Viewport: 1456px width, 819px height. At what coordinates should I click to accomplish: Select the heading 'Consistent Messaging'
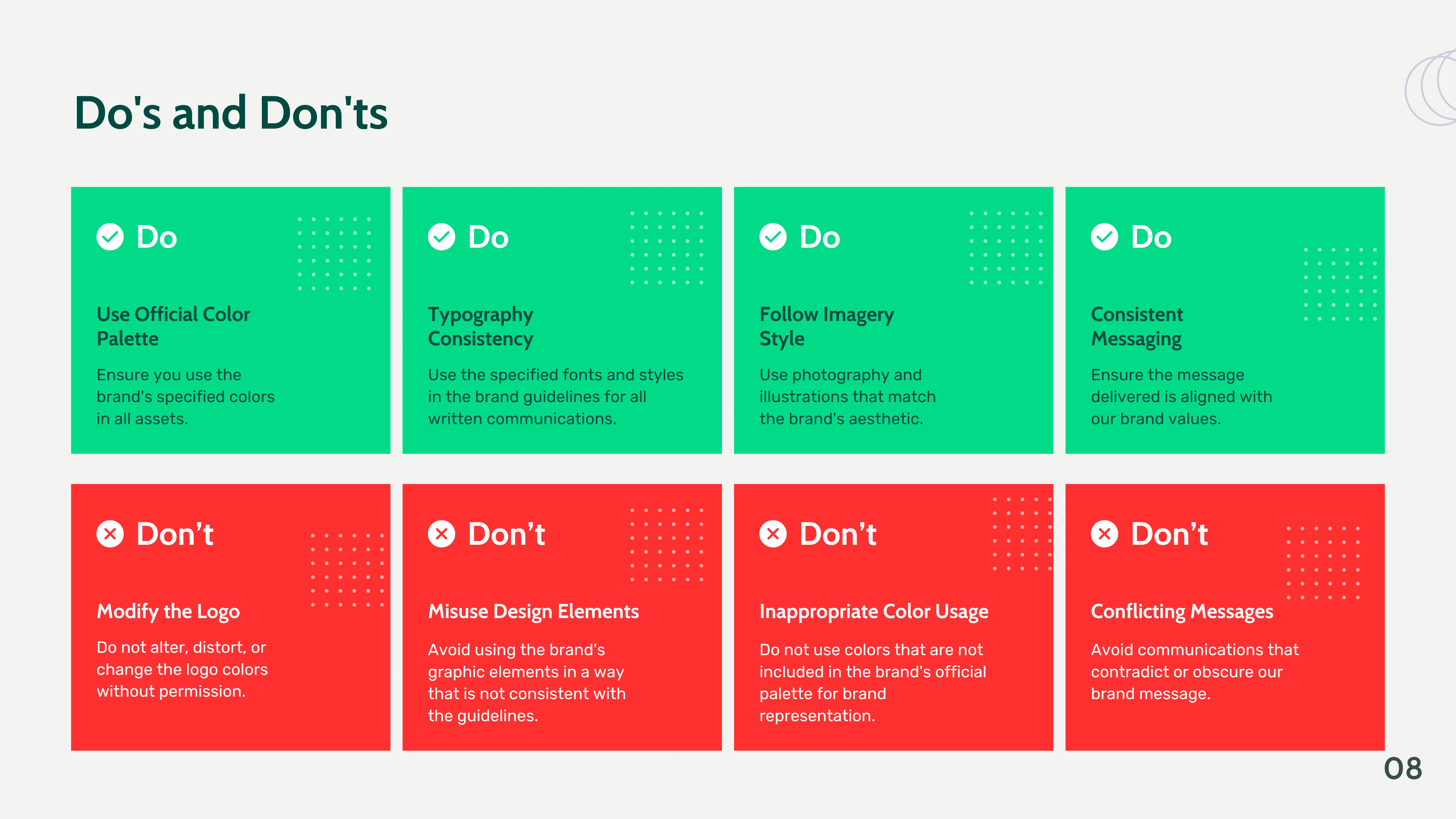[x=1137, y=326]
